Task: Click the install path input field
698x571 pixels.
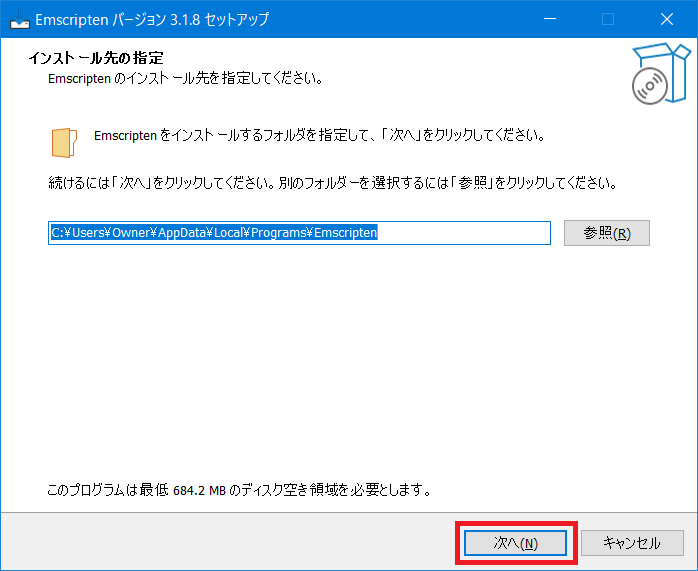Action: [299, 233]
